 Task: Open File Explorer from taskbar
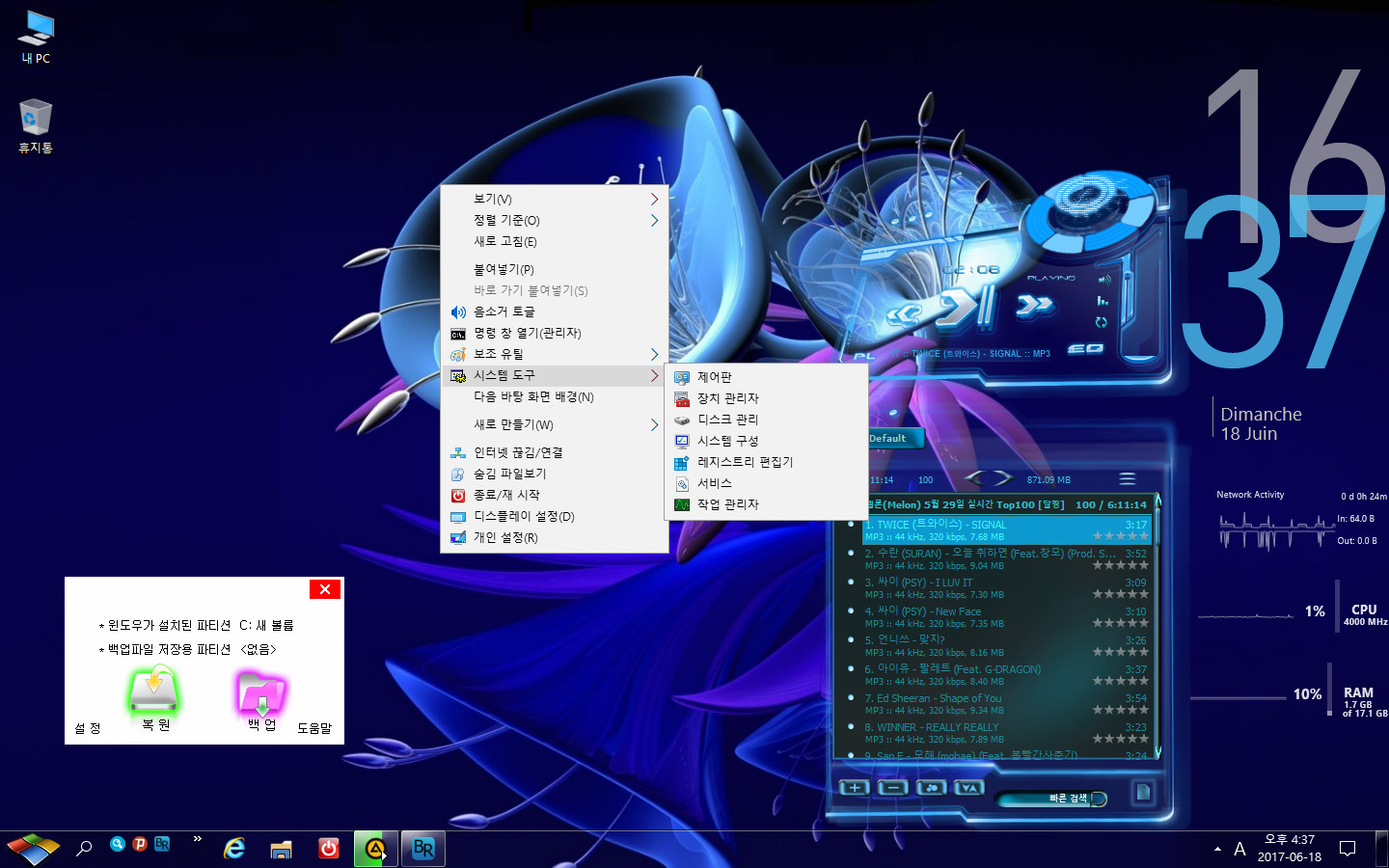click(x=281, y=849)
